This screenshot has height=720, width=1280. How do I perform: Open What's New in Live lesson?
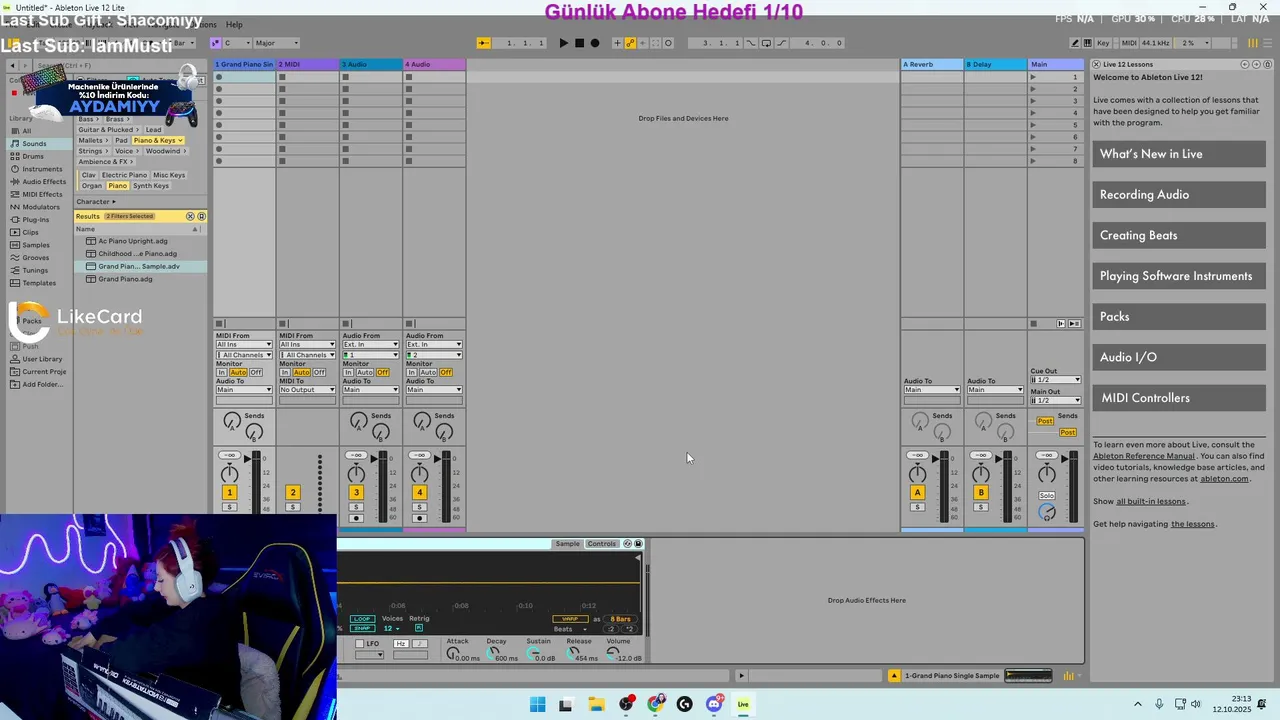(1179, 154)
